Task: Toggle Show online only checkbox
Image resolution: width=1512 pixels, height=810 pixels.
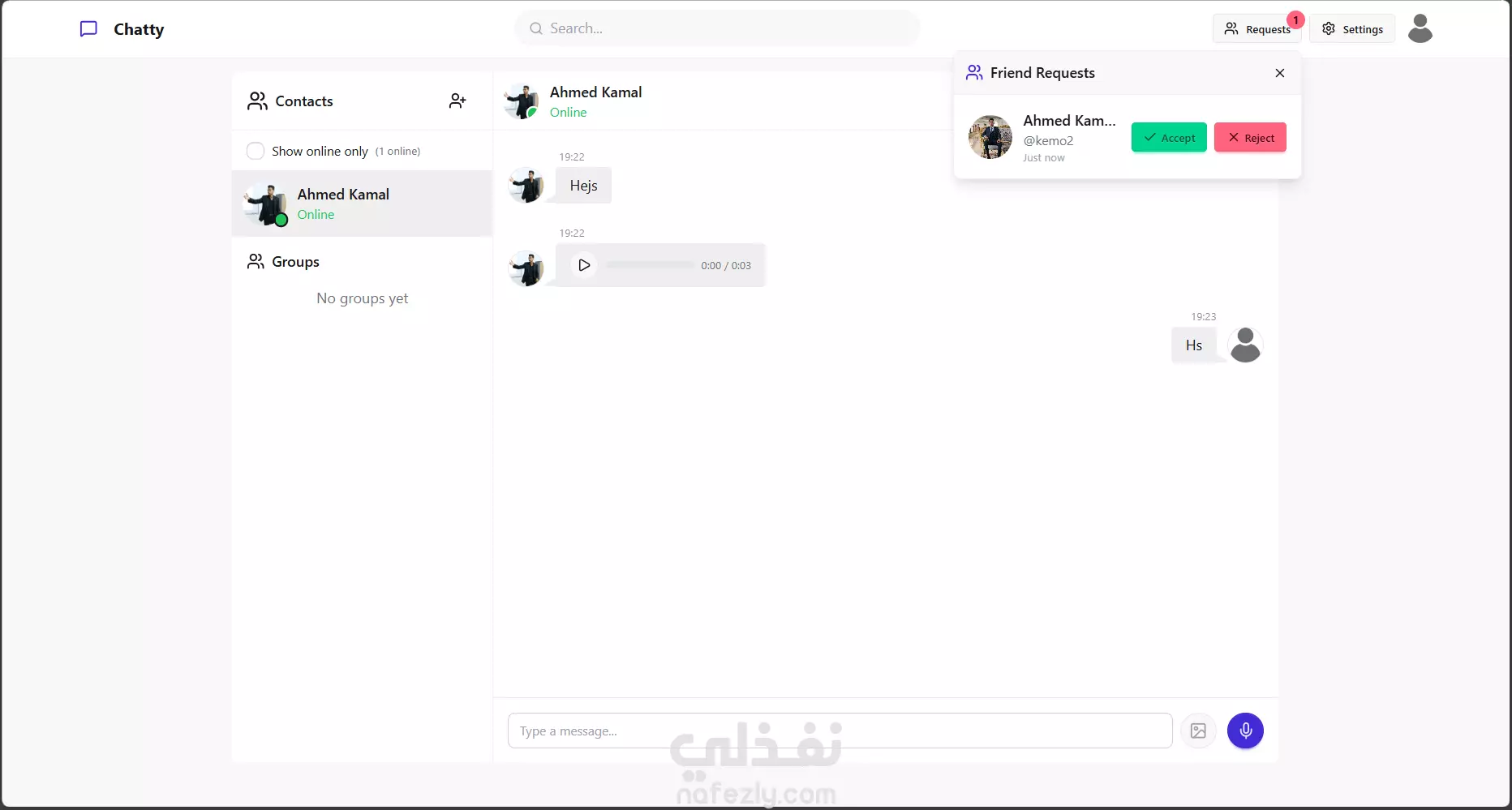Action: coord(256,151)
